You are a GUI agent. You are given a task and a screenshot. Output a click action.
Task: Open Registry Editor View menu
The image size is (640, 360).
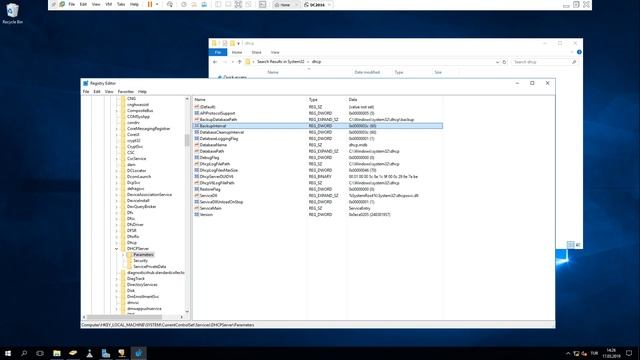click(109, 92)
